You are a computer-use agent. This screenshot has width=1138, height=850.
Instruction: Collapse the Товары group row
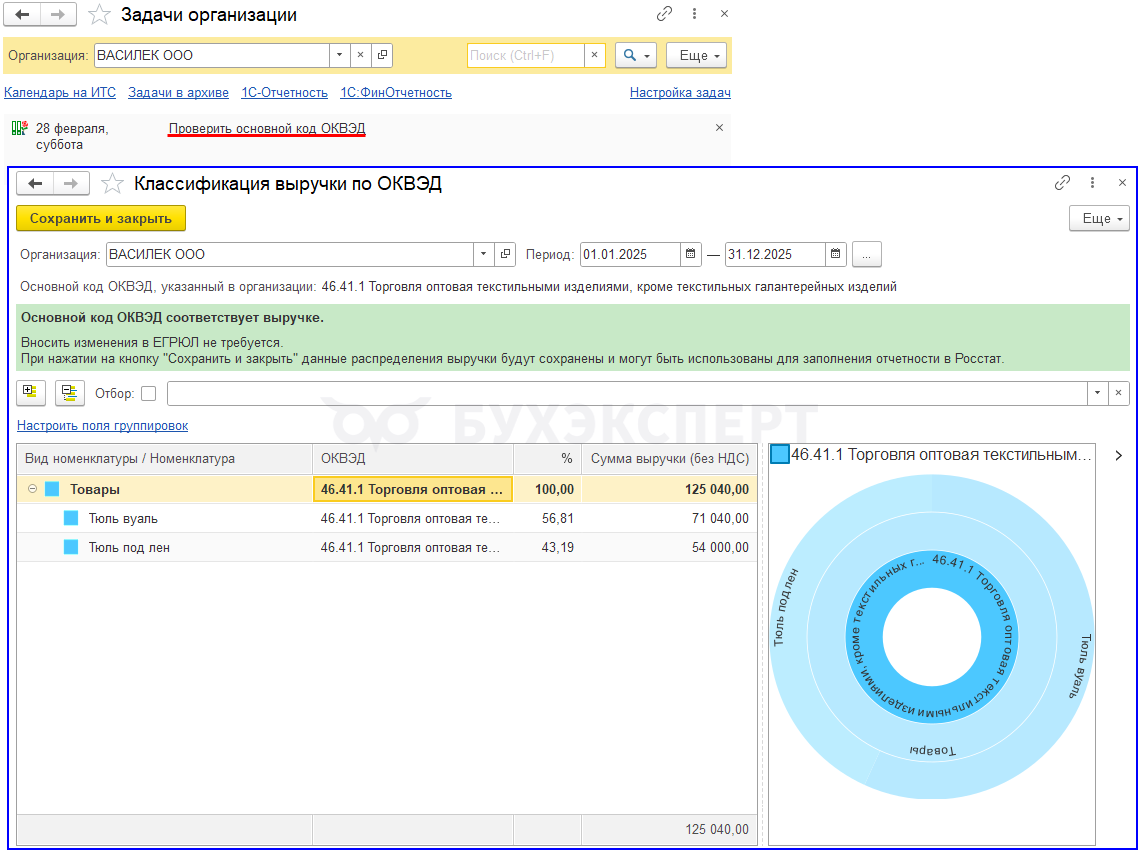pos(32,489)
